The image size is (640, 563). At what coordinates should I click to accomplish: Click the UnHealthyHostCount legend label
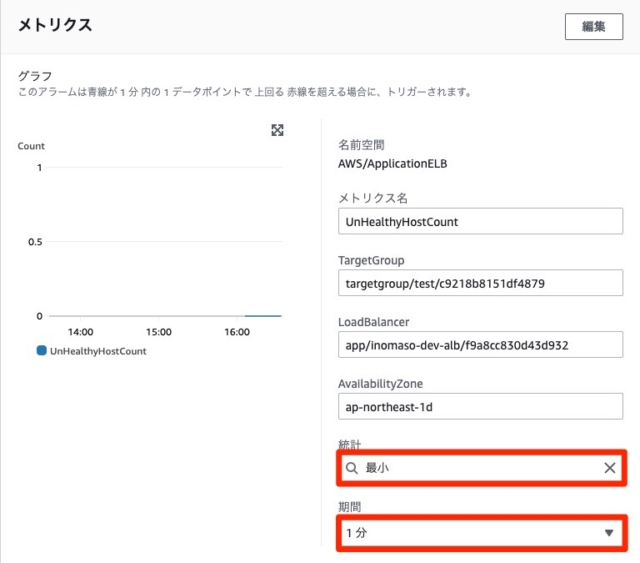point(98,351)
